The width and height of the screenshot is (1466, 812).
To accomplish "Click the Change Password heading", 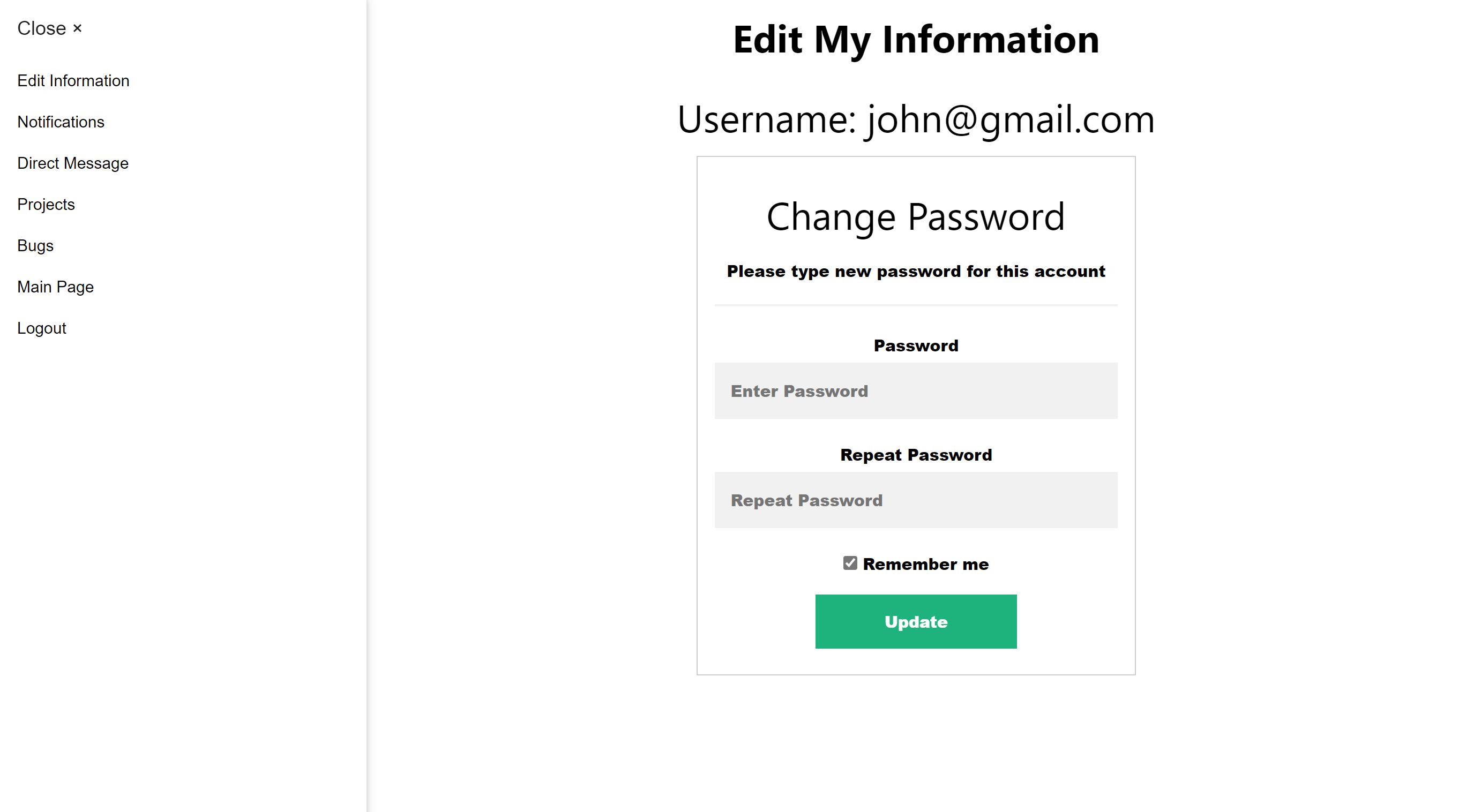I will pyautogui.click(x=916, y=217).
